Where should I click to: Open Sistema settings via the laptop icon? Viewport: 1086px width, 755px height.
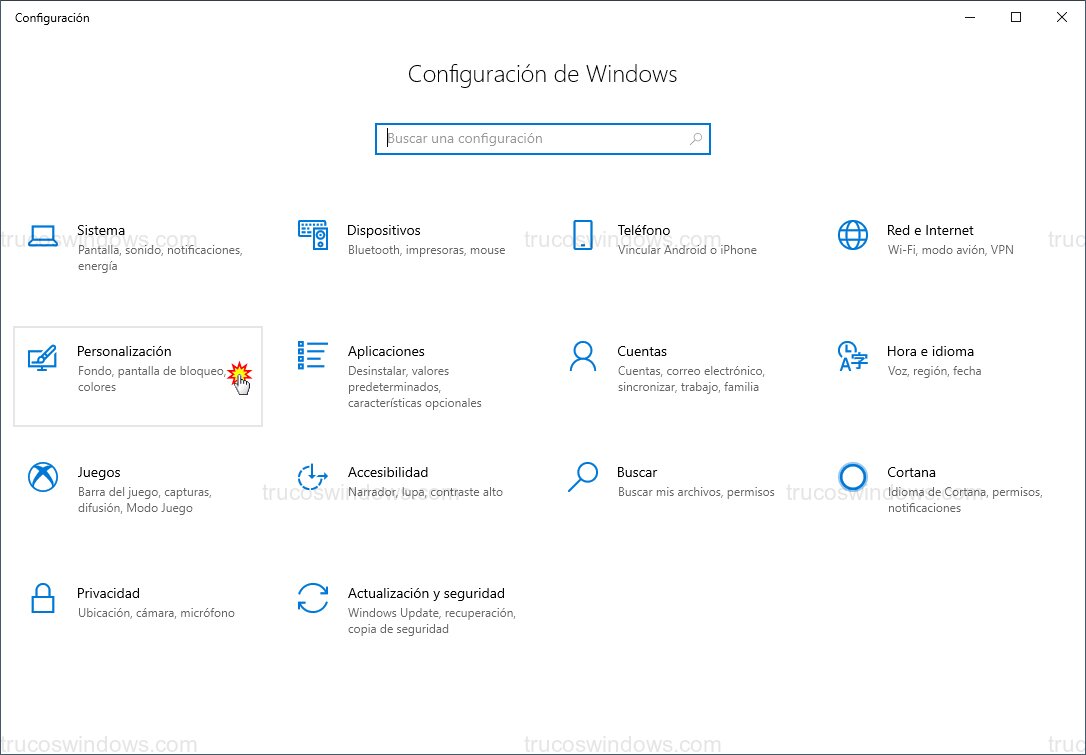point(43,237)
